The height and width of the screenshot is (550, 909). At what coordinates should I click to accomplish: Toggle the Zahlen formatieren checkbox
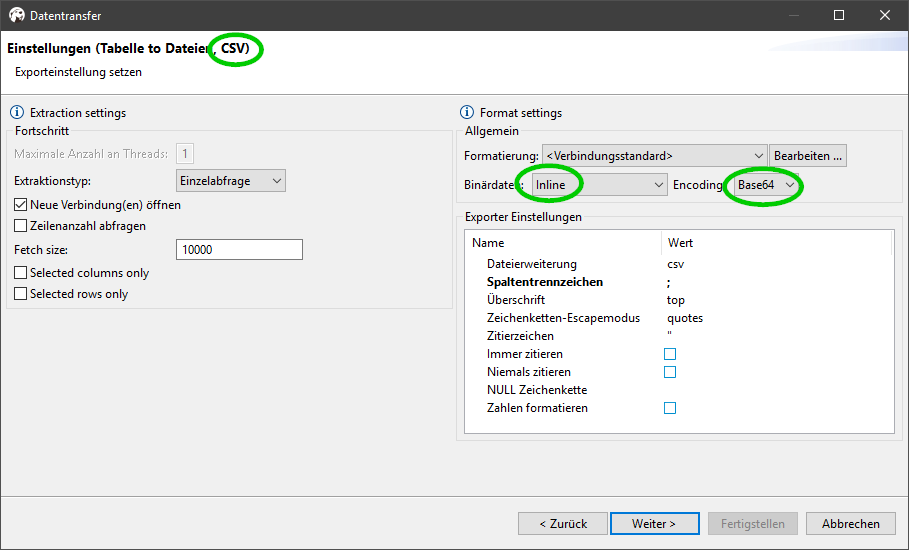click(x=670, y=408)
